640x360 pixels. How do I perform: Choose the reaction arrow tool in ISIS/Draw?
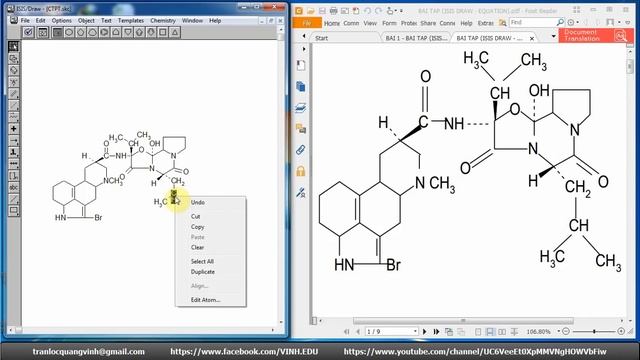[x=13, y=141]
